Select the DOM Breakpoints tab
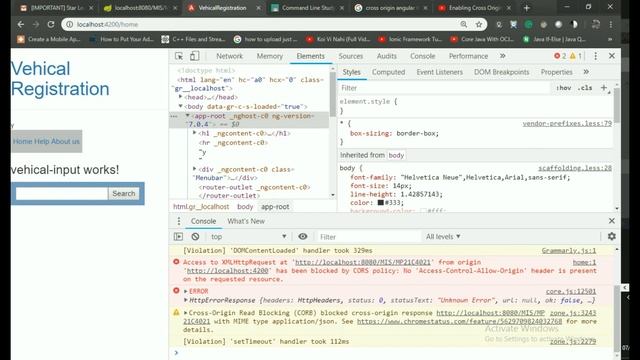640x360 pixels. pyautogui.click(x=501, y=72)
